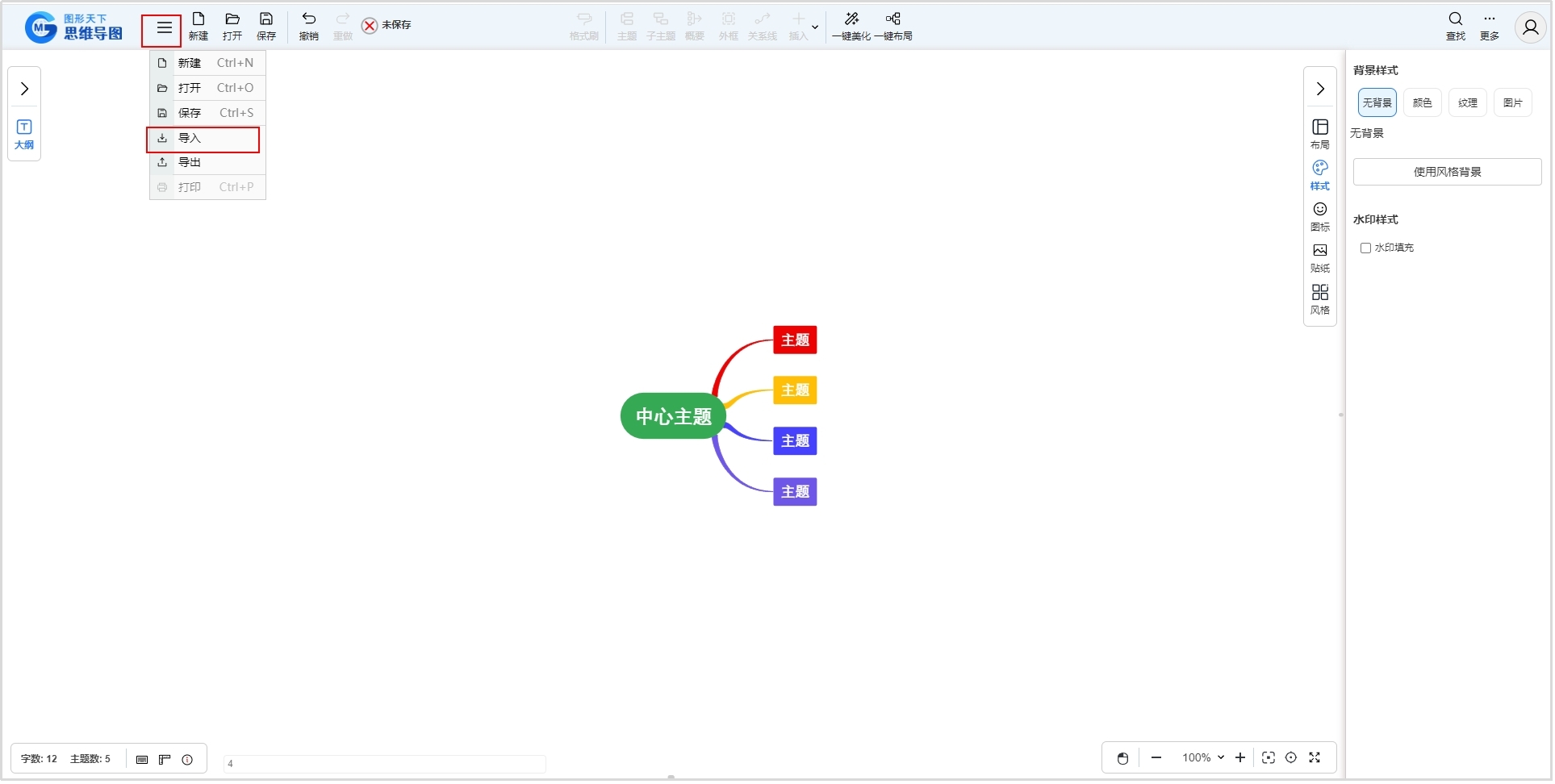Toggle the ruler icon in status bar

coord(165,761)
